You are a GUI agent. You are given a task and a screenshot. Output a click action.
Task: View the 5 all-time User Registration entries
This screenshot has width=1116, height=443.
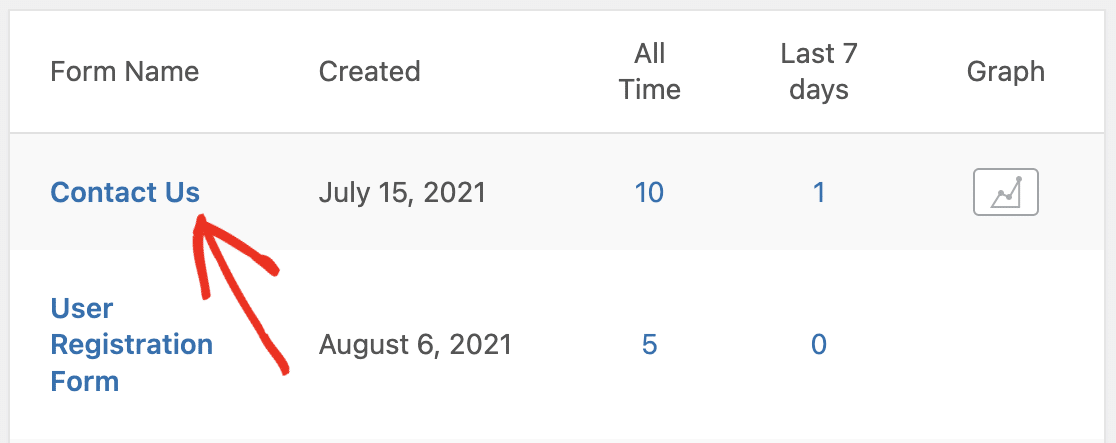(x=649, y=345)
